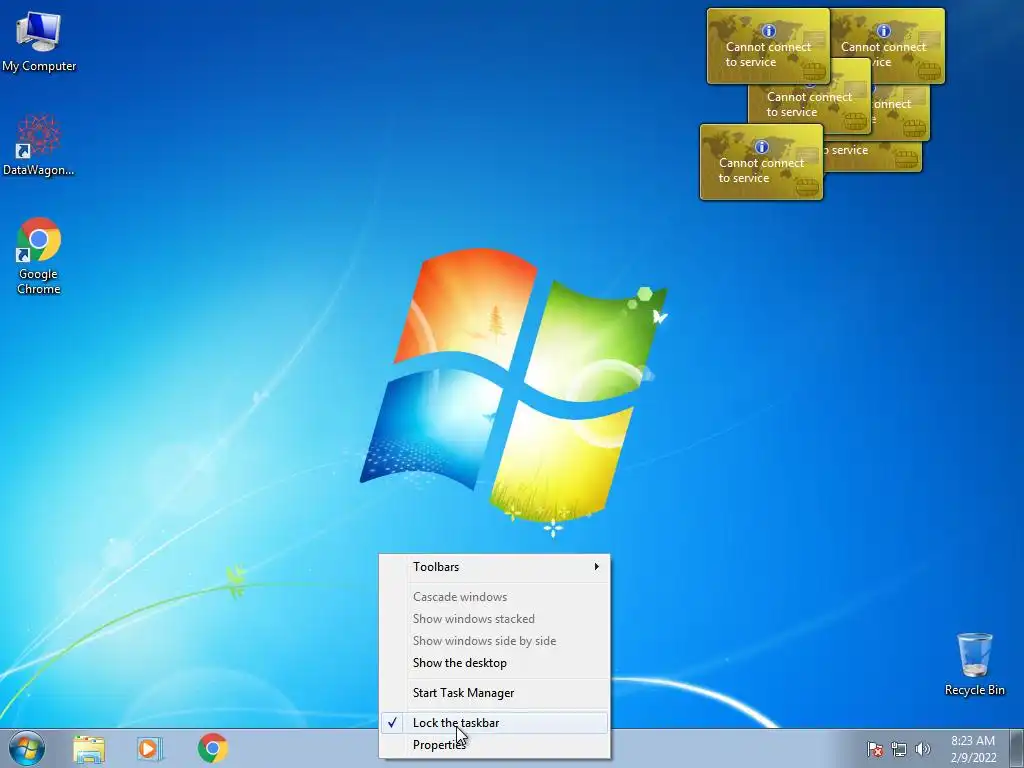Open Windows Explorer from the taskbar

pos(89,749)
